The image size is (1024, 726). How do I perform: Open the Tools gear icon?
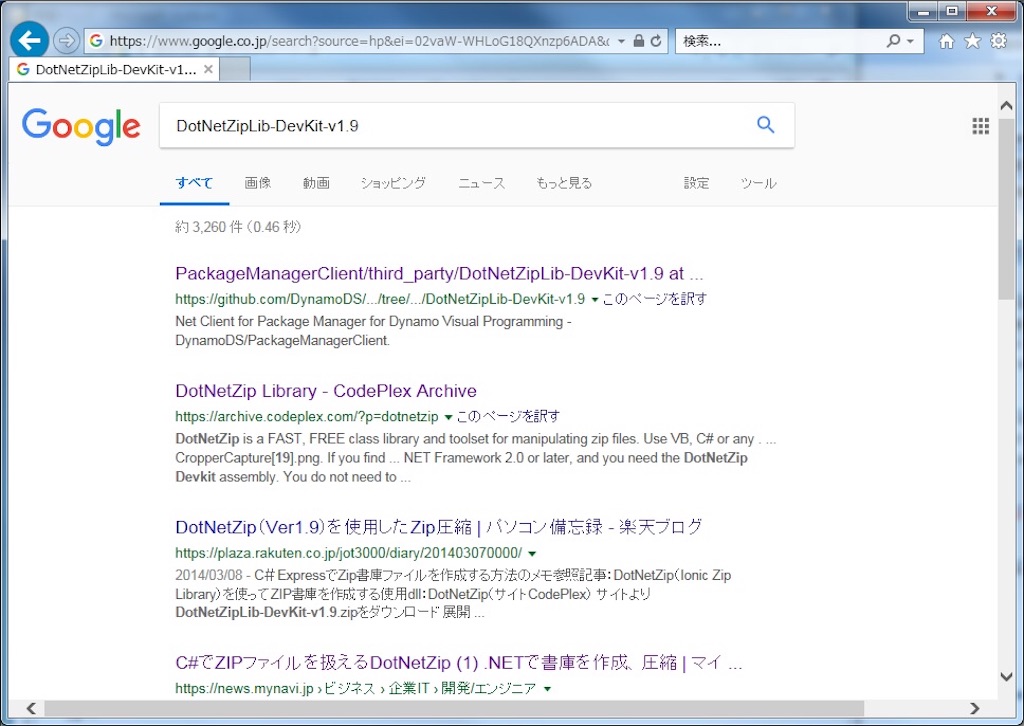tap(999, 41)
